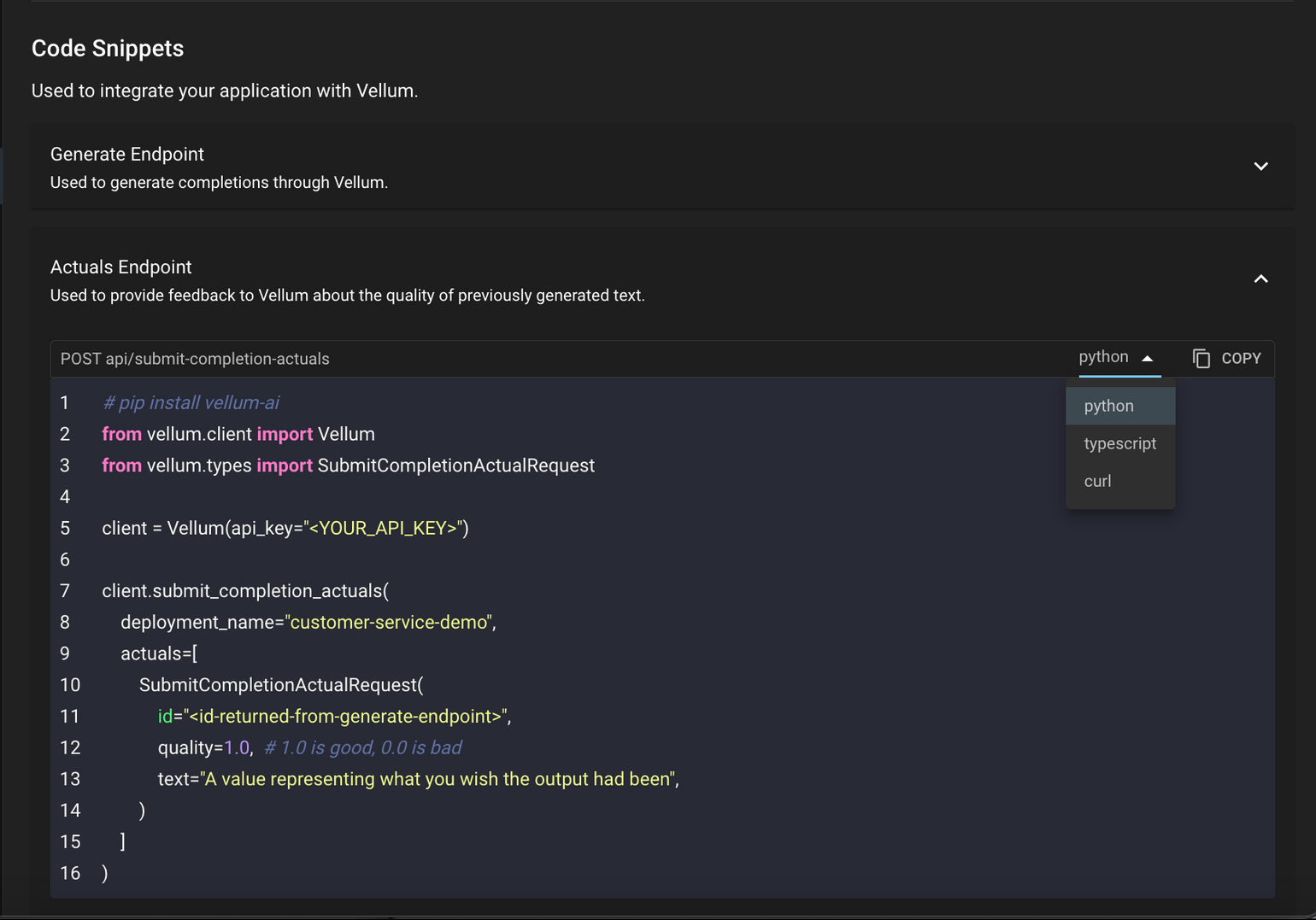Click the '<id-returned-from-generate-endpoint>' string
This screenshot has width=1316, height=920.
coord(344,716)
